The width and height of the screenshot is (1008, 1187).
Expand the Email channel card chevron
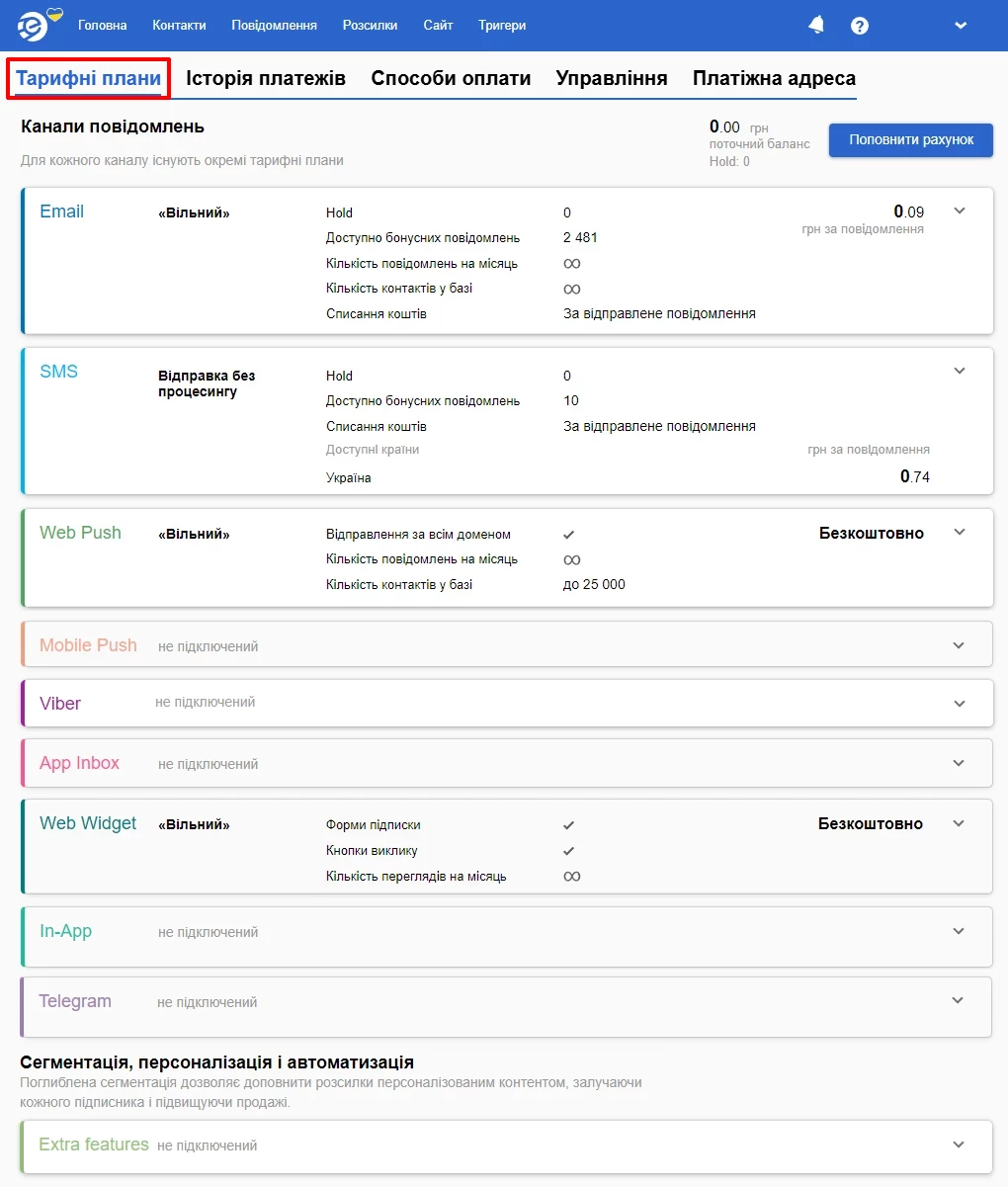point(959,212)
